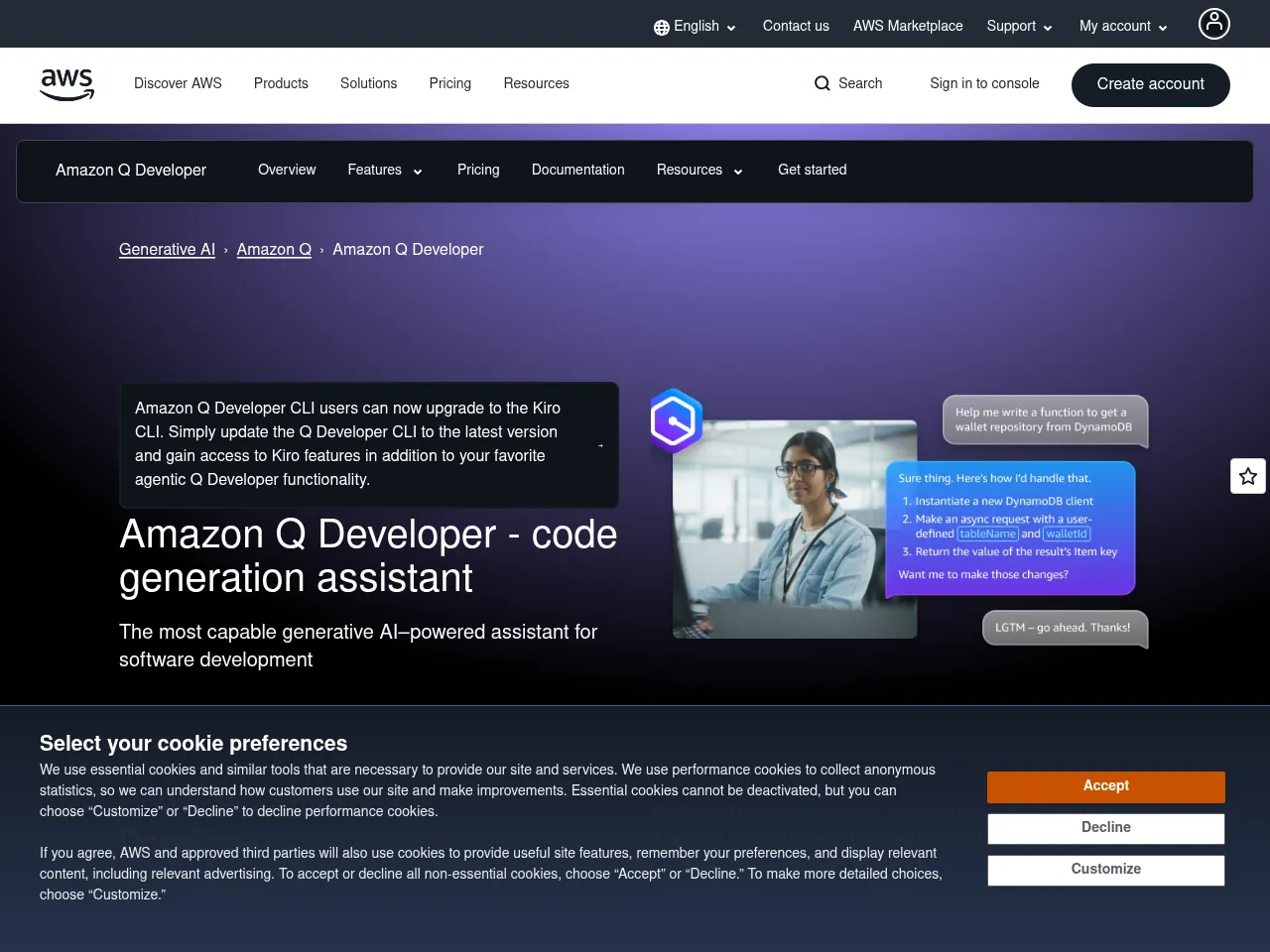Image resolution: width=1270 pixels, height=952 pixels.
Task: Open the English language selector
Action: point(695,27)
